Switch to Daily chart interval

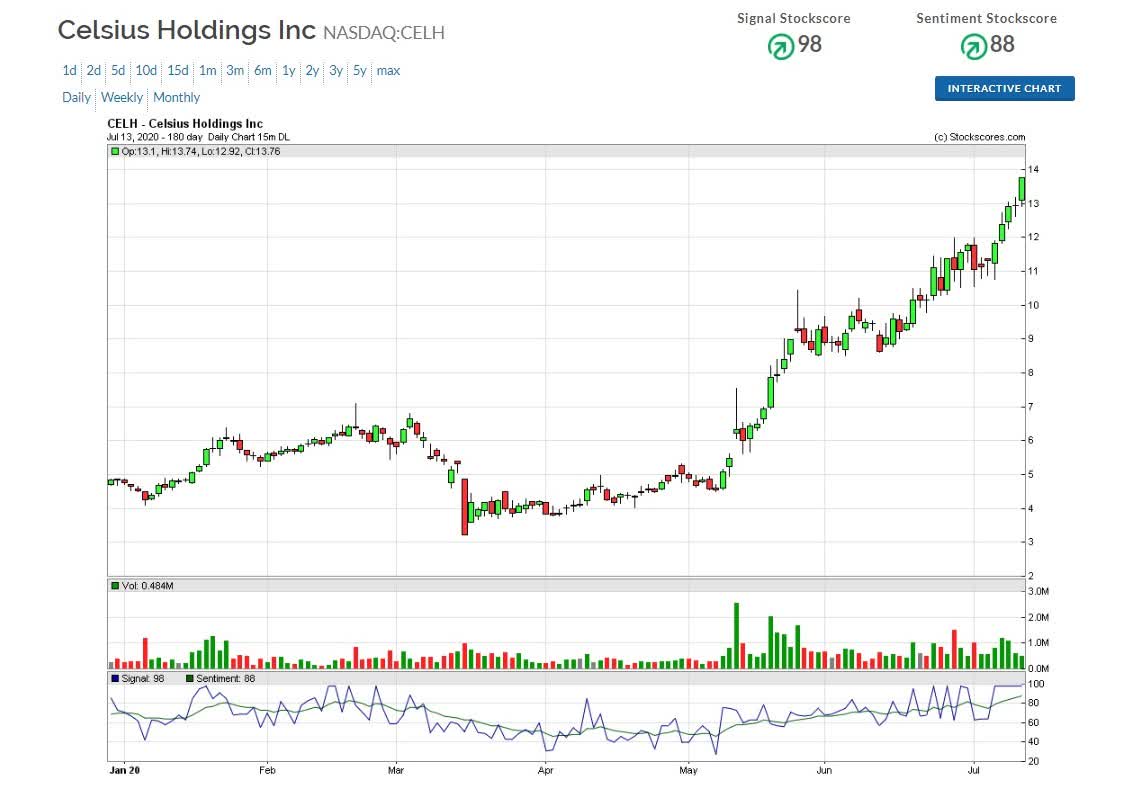click(76, 97)
